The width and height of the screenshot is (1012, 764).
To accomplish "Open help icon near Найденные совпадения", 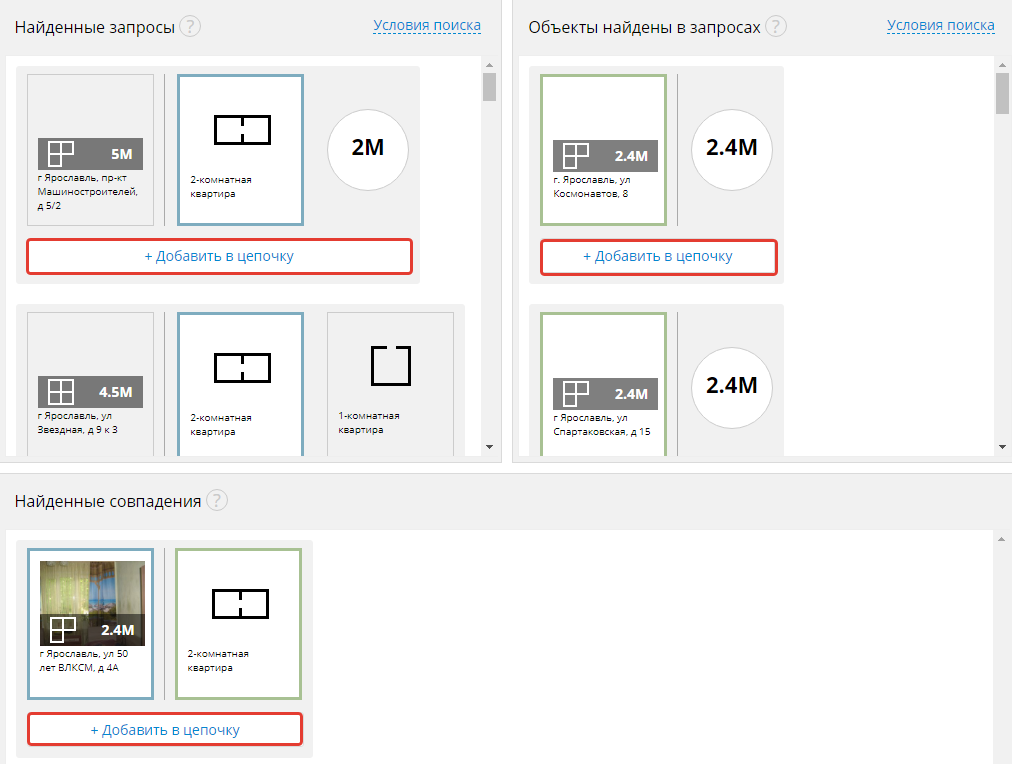I will pos(216,500).
